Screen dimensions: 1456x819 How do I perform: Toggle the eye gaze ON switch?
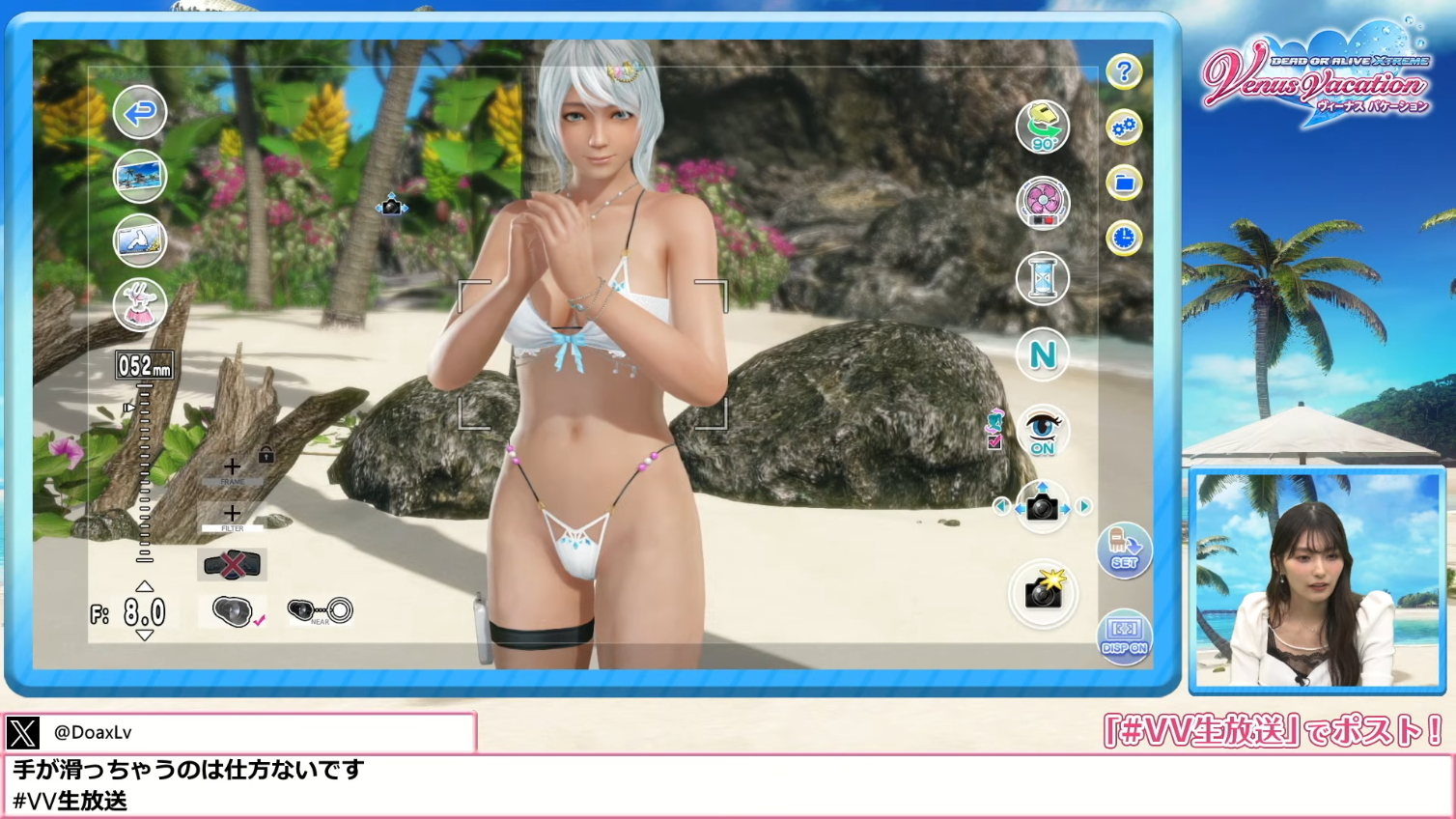click(1043, 432)
